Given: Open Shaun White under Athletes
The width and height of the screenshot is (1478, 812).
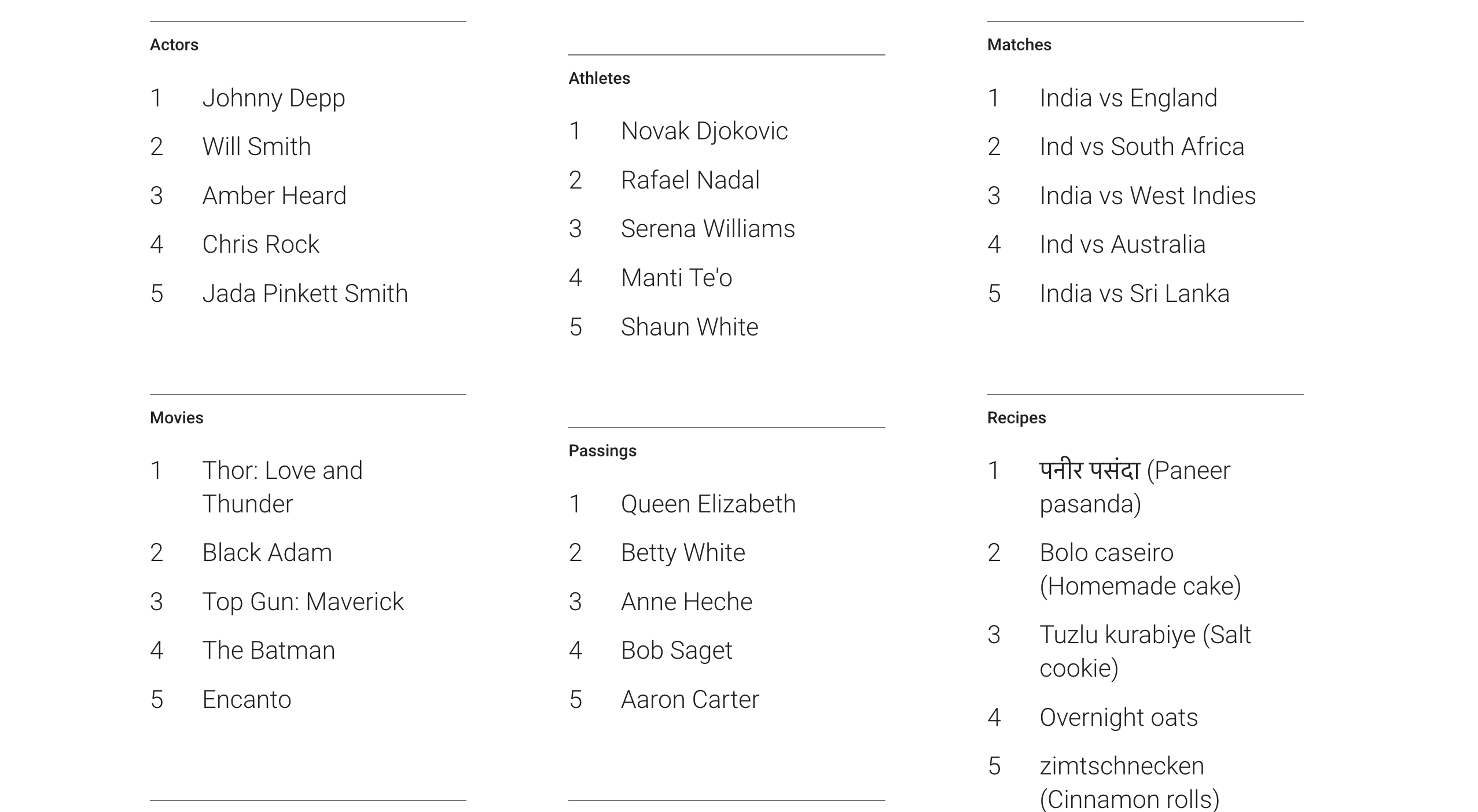Looking at the screenshot, I should [x=689, y=327].
